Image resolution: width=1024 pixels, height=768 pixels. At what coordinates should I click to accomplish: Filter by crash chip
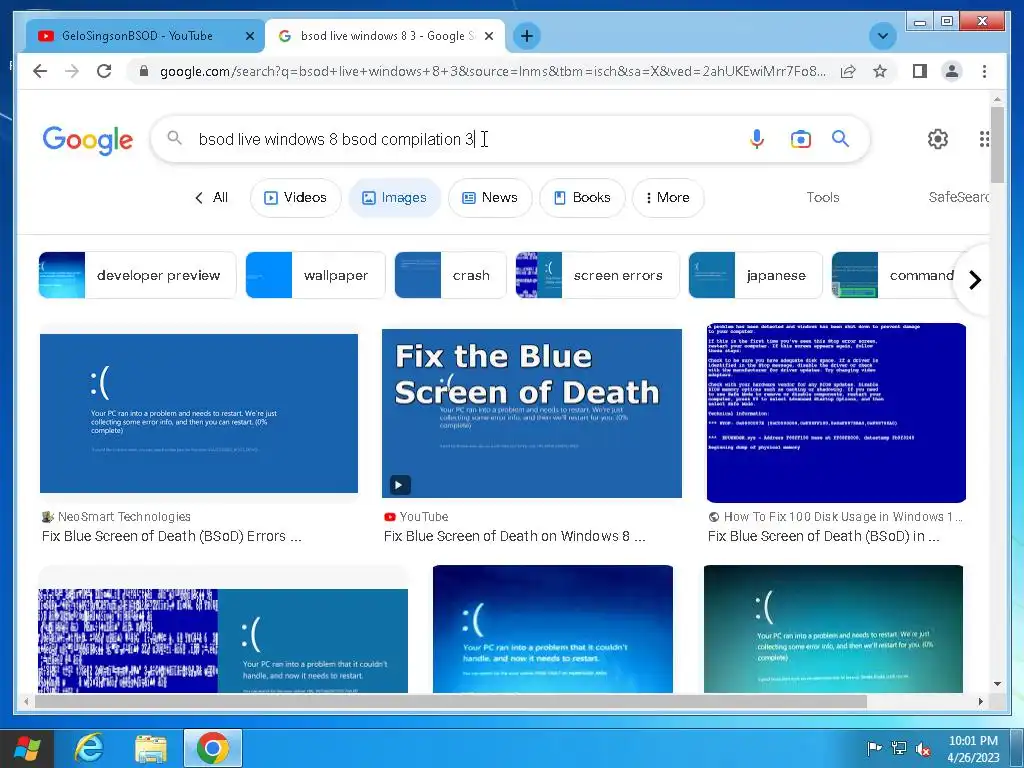450,275
